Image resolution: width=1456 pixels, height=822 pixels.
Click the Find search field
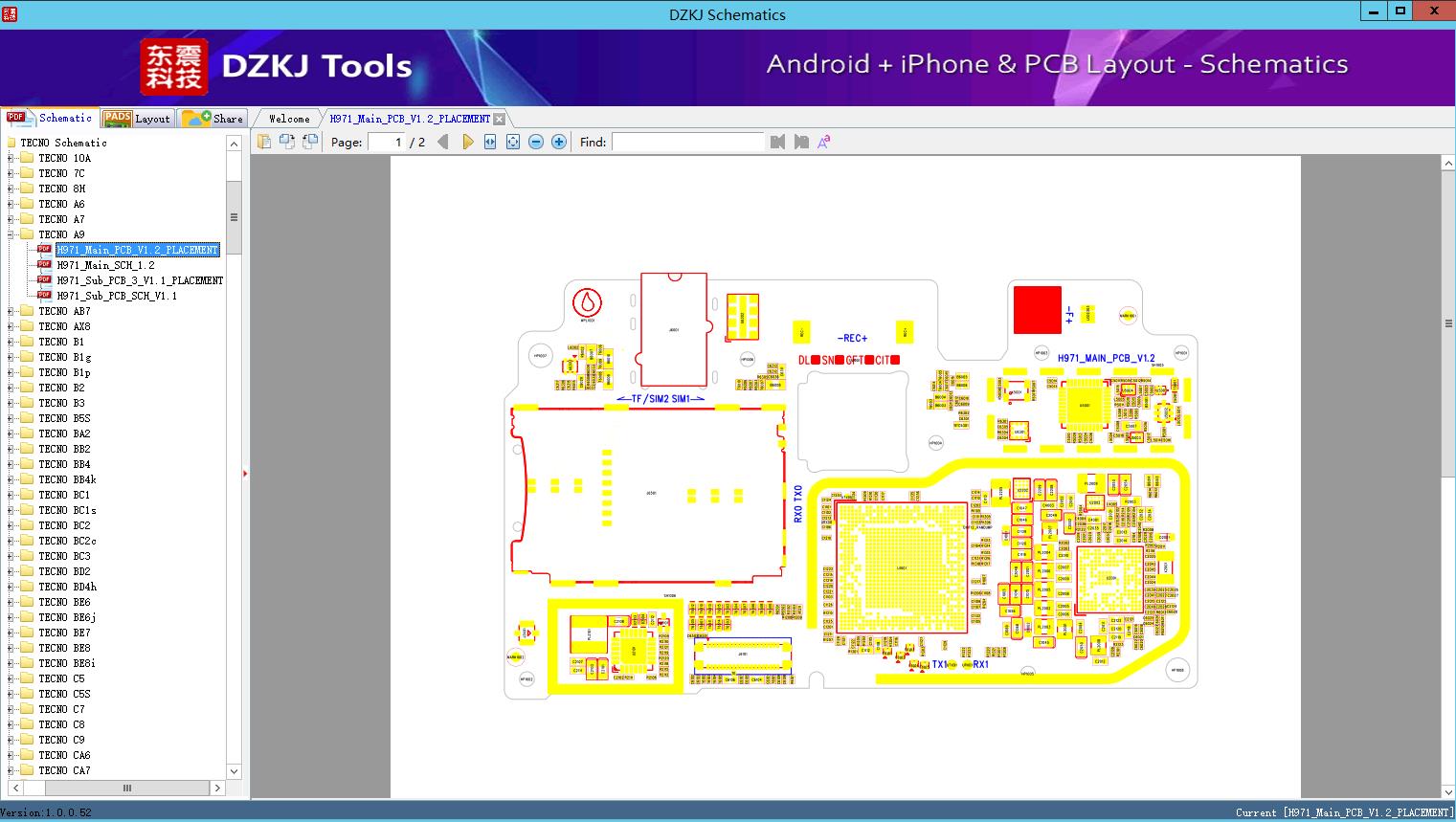(687, 142)
